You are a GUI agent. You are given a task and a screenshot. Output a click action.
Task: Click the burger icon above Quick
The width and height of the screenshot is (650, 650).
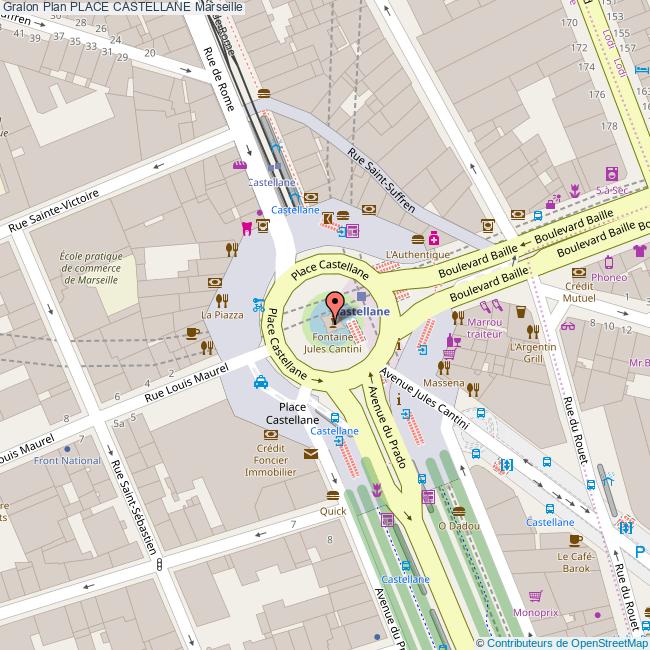point(332,495)
